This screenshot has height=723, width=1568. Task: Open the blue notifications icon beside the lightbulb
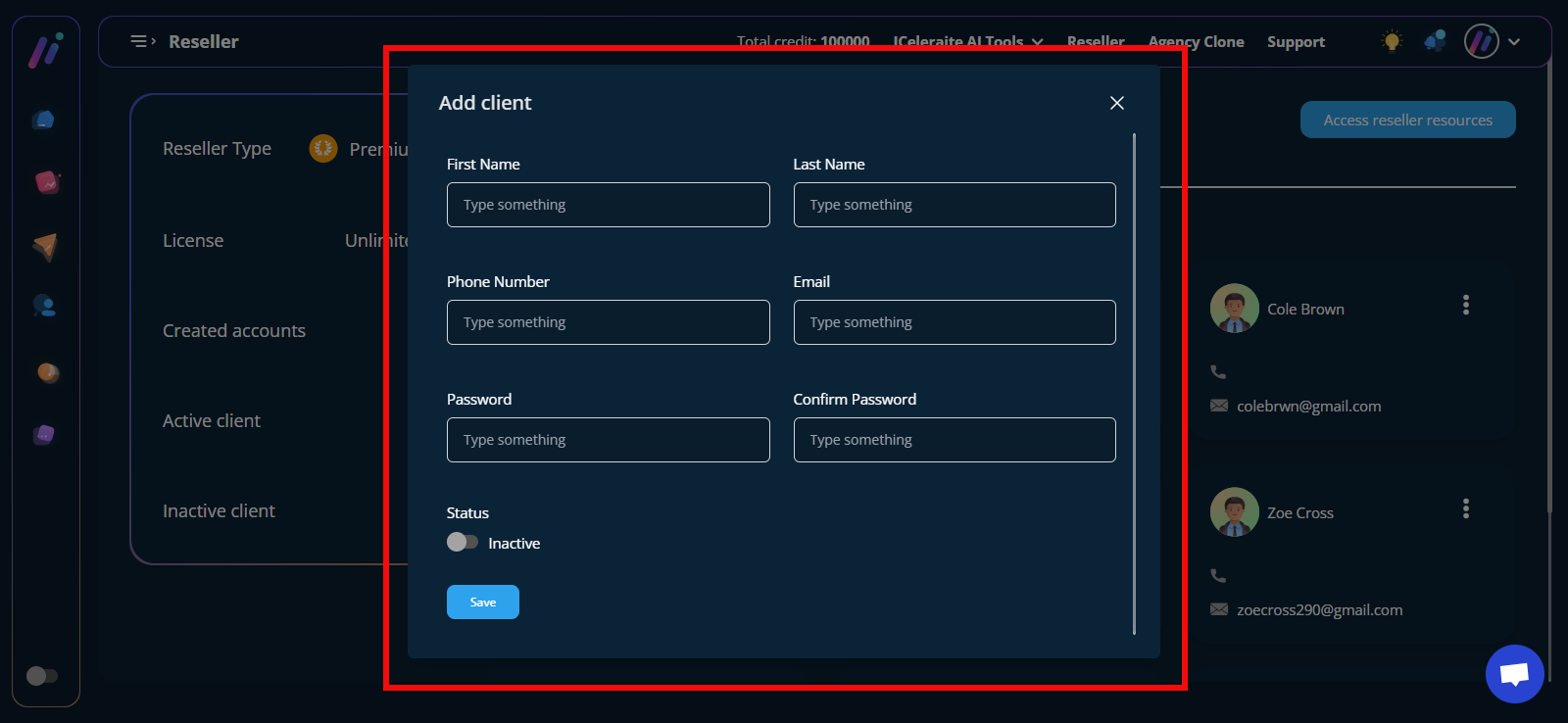tap(1435, 41)
